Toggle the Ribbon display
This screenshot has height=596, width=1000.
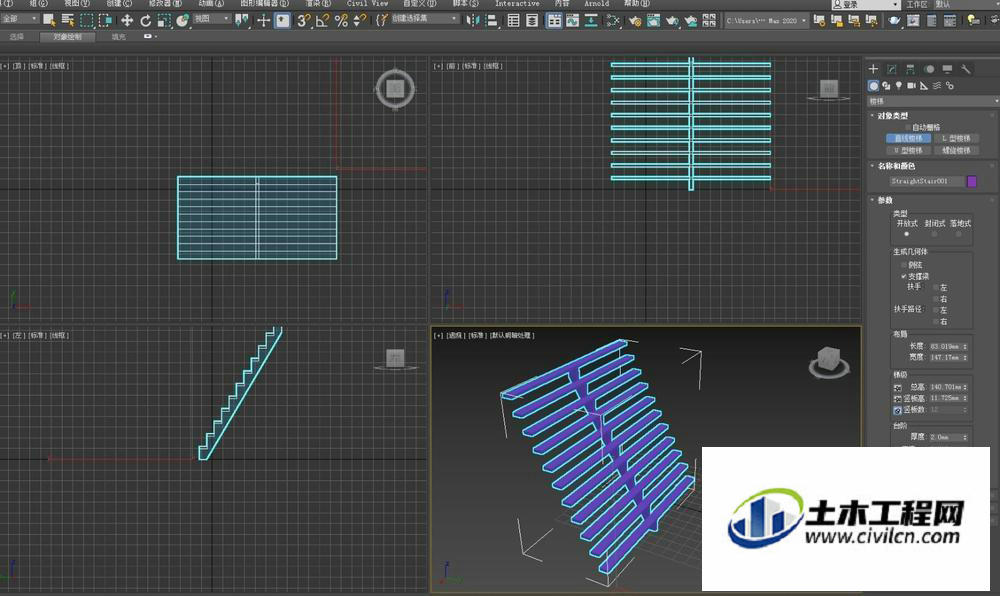[x=554, y=20]
